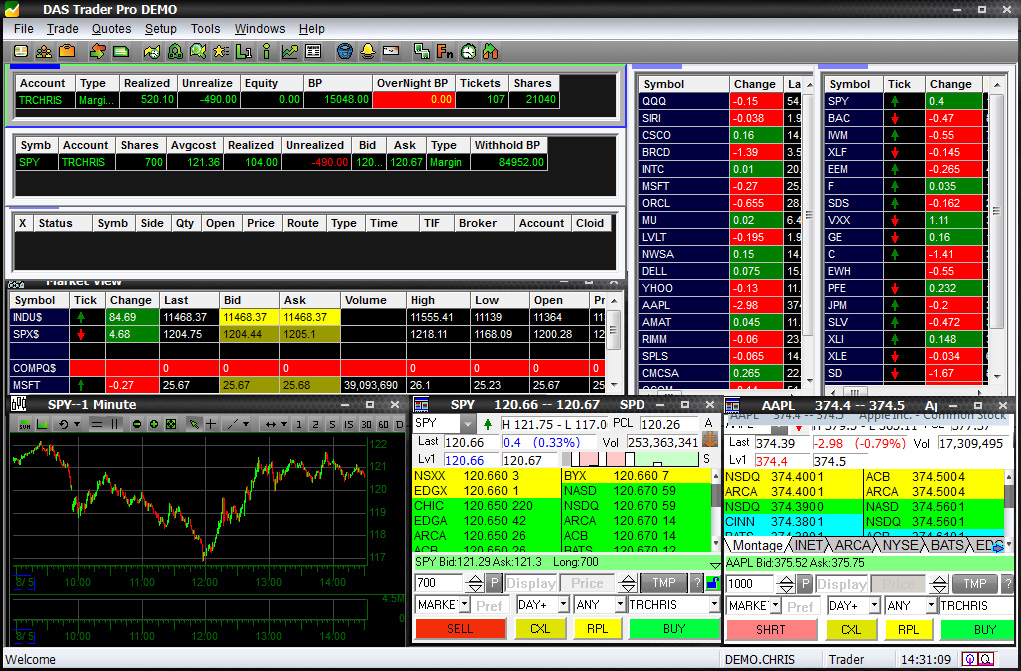Toggle the P button in AAPL montage
The height and width of the screenshot is (671, 1021).
coord(804,584)
